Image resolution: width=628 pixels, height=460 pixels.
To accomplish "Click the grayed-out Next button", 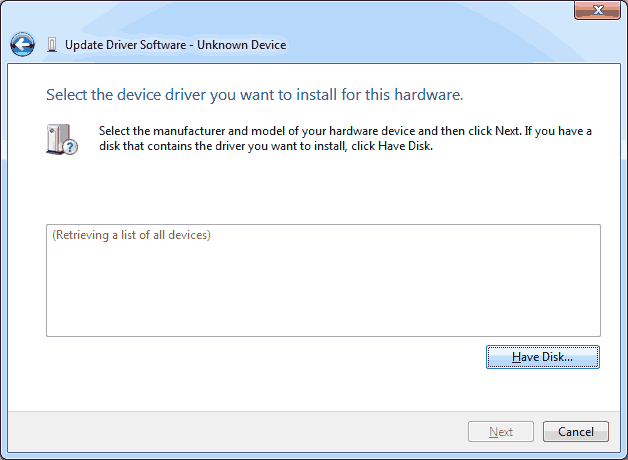I will [501, 432].
